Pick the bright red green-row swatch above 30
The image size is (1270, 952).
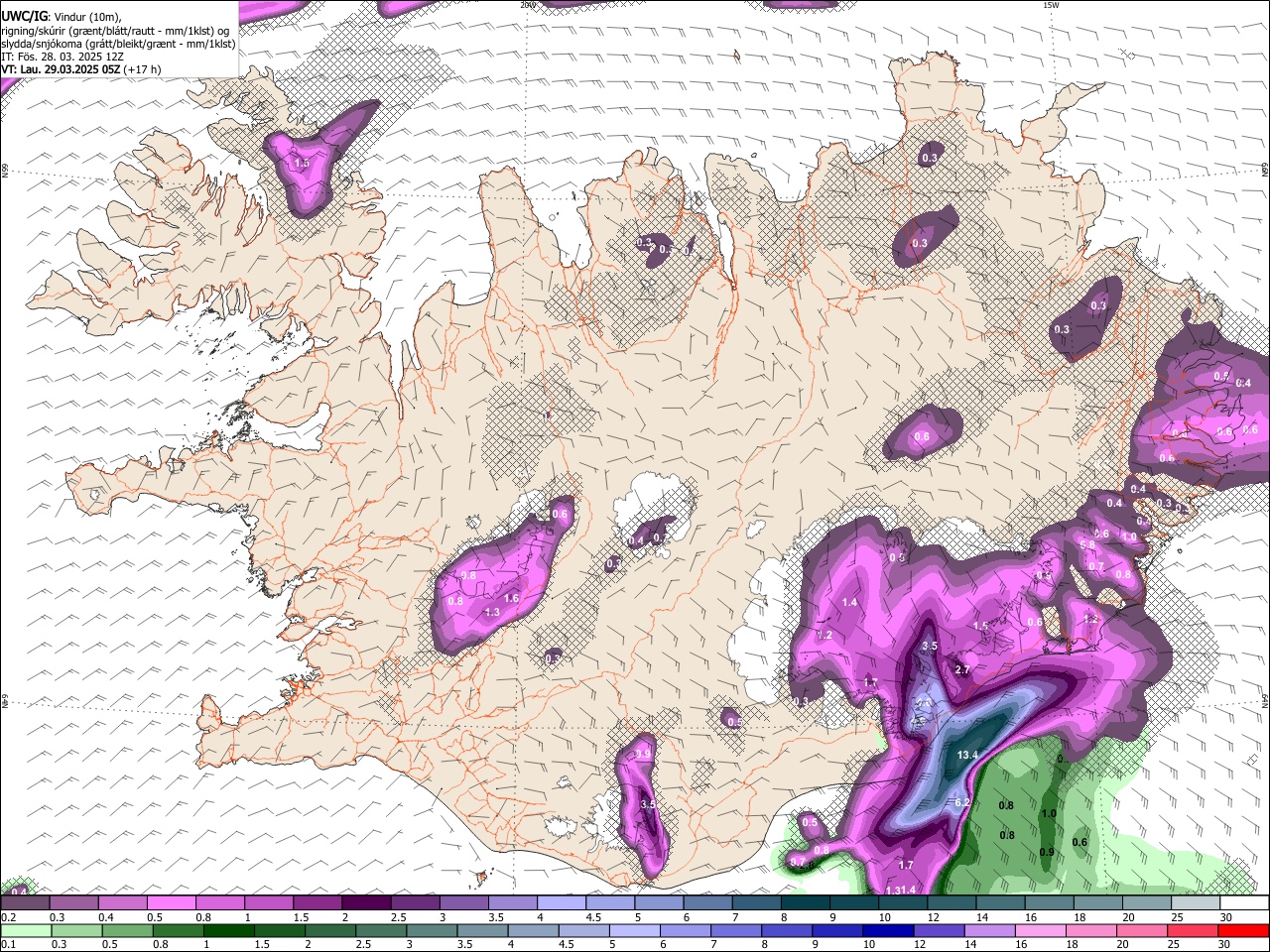pos(1244,930)
